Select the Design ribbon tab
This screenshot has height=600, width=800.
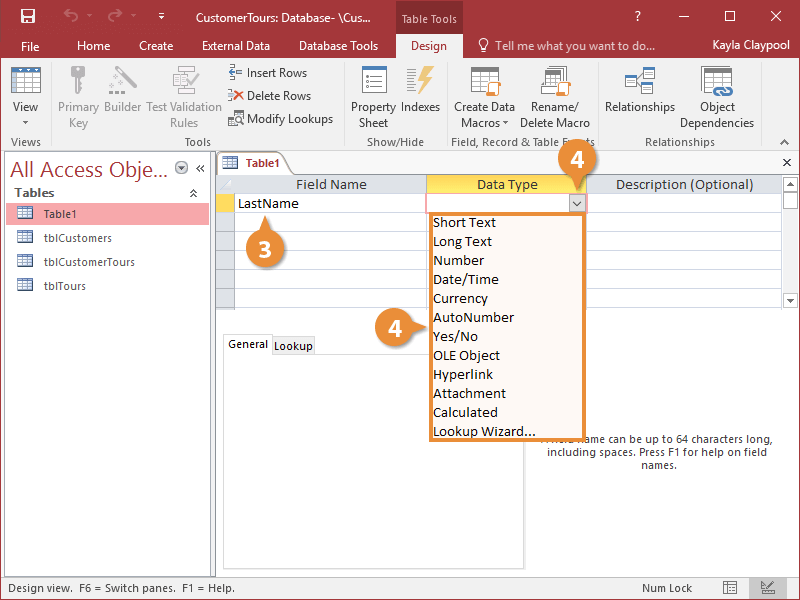pyautogui.click(x=429, y=46)
